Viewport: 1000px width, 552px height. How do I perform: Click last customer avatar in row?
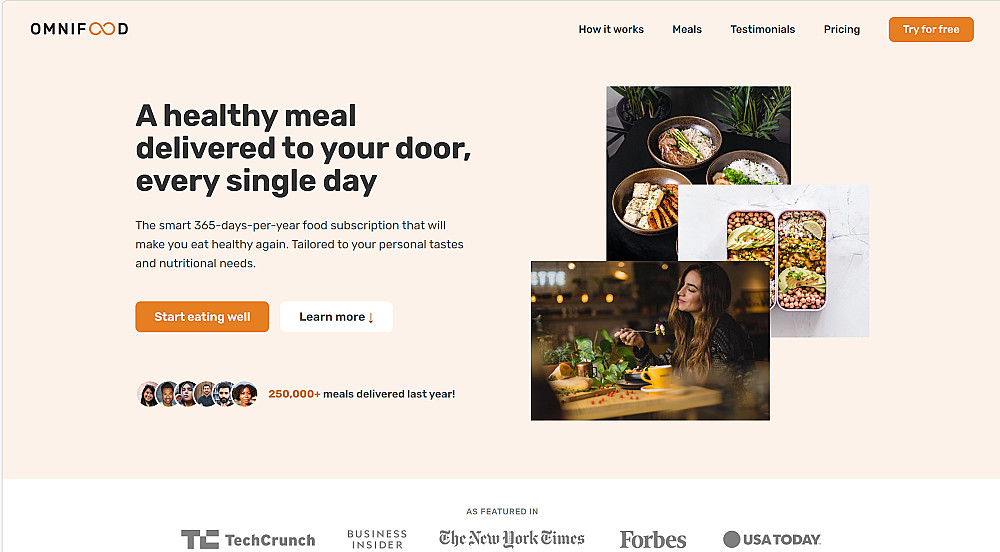(244, 394)
